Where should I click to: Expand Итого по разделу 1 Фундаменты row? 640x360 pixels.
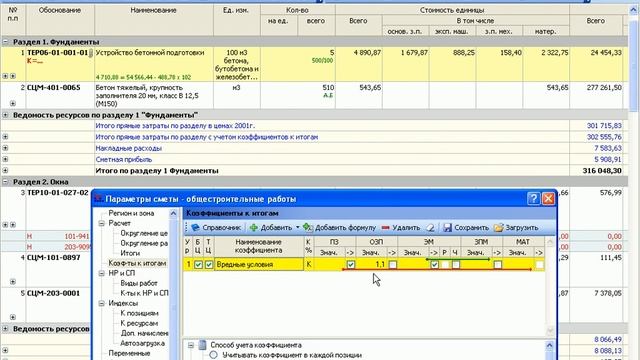(x=5, y=170)
